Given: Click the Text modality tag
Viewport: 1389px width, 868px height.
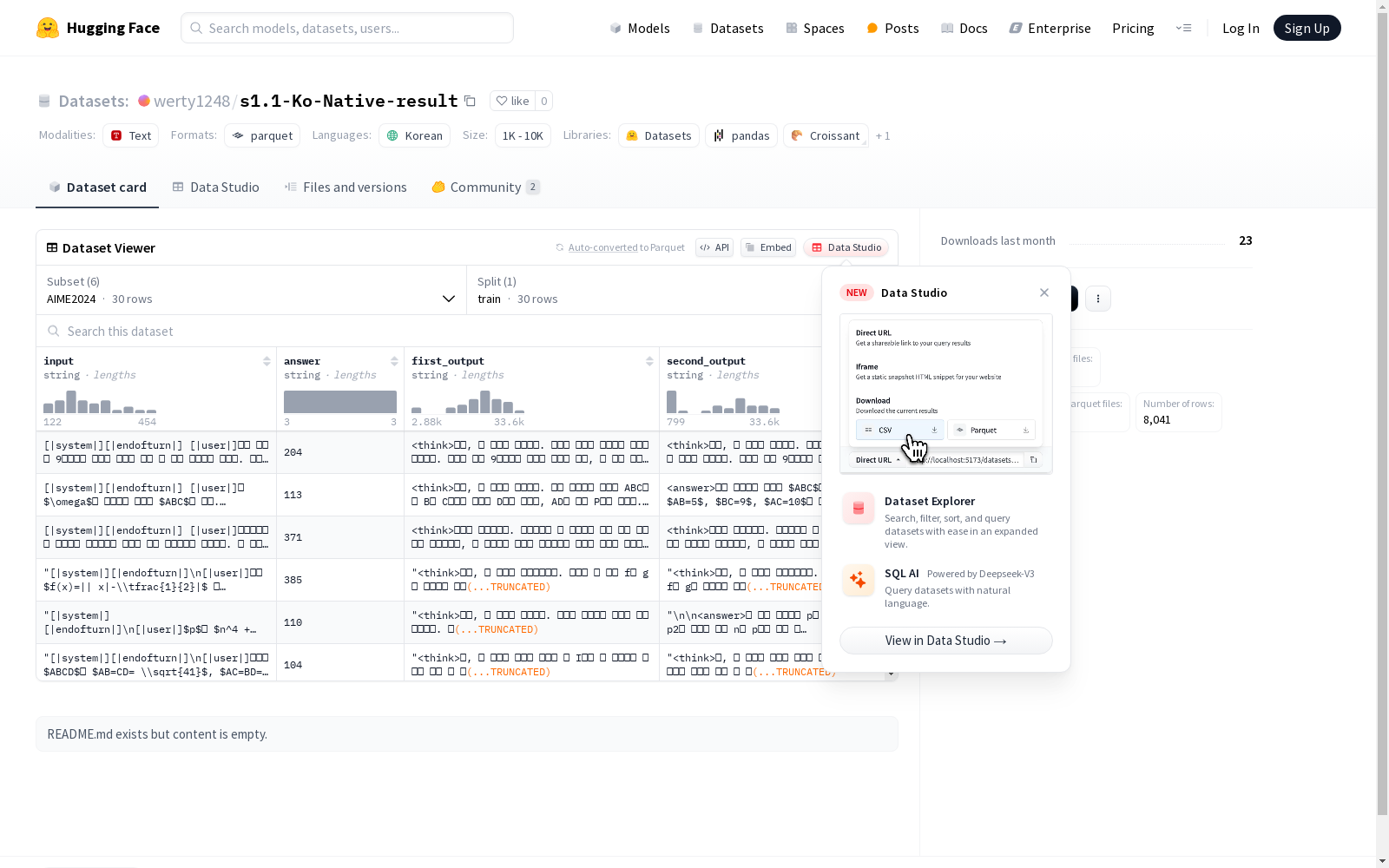Looking at the screenshot, I should click(131, 135).
